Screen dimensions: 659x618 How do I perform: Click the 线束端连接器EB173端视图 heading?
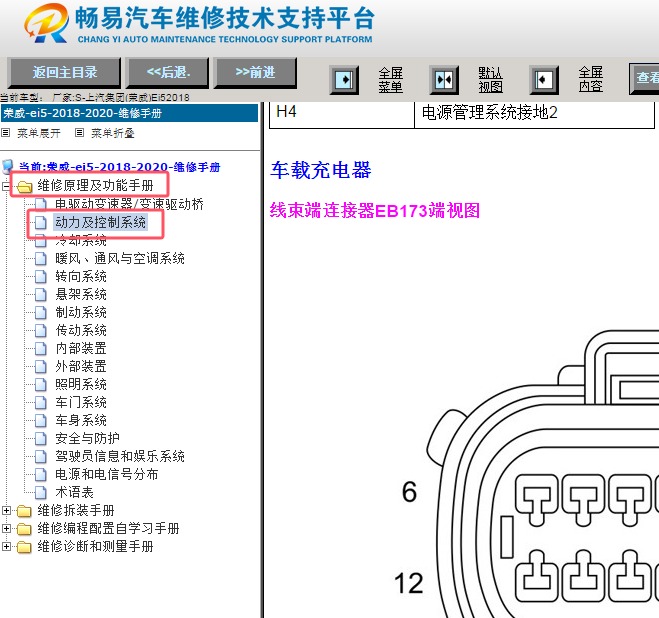point(375,210)
